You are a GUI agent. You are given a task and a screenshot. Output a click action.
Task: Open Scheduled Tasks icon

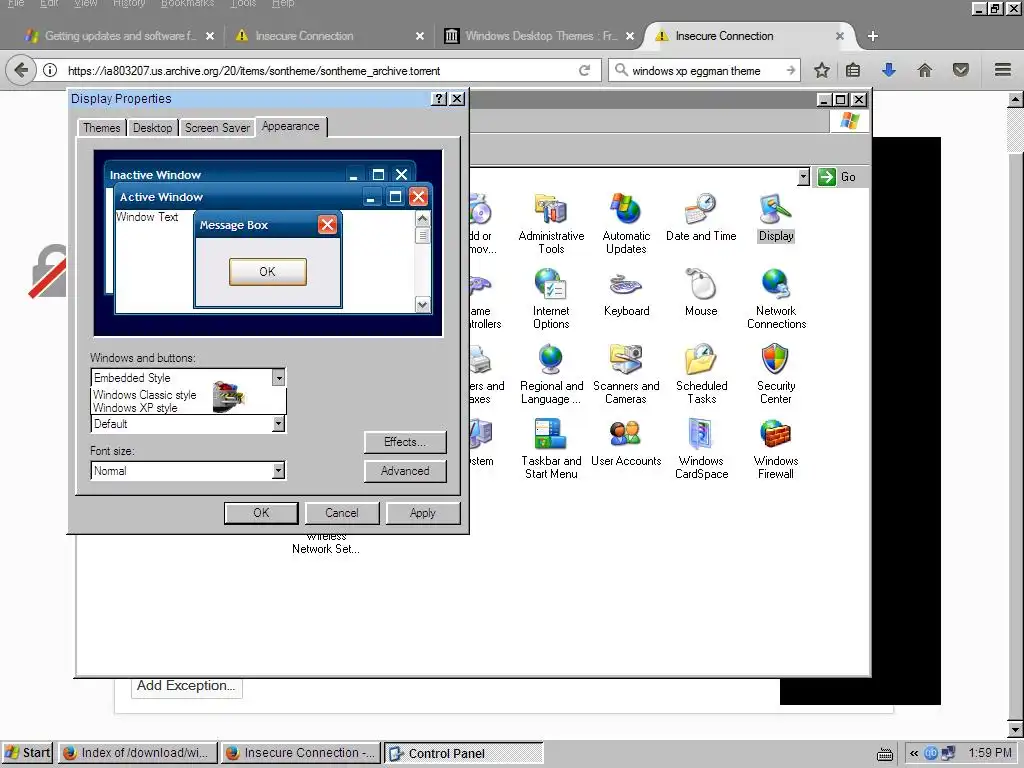(x=701, y=374)
